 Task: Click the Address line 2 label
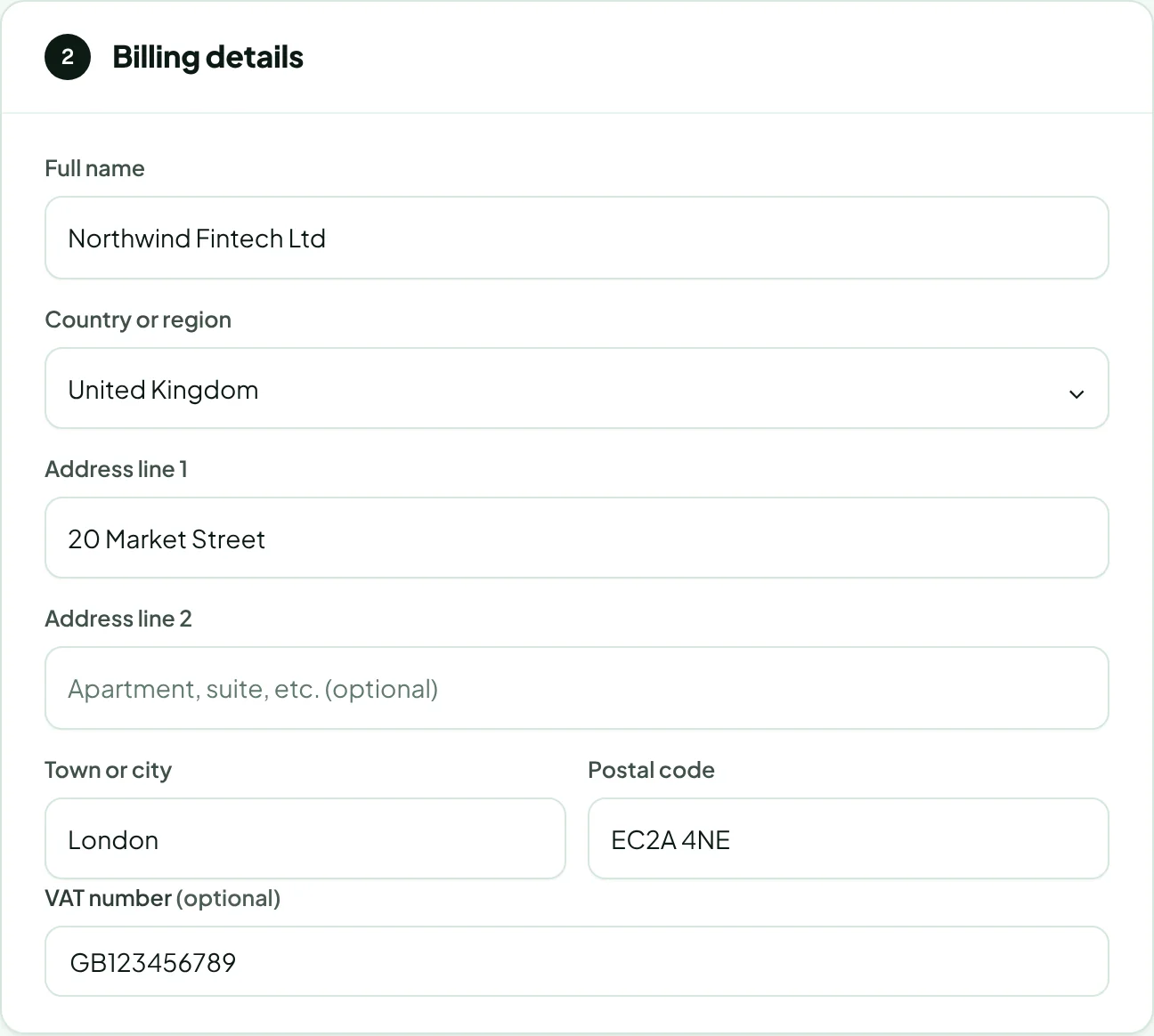click(118, 619)
